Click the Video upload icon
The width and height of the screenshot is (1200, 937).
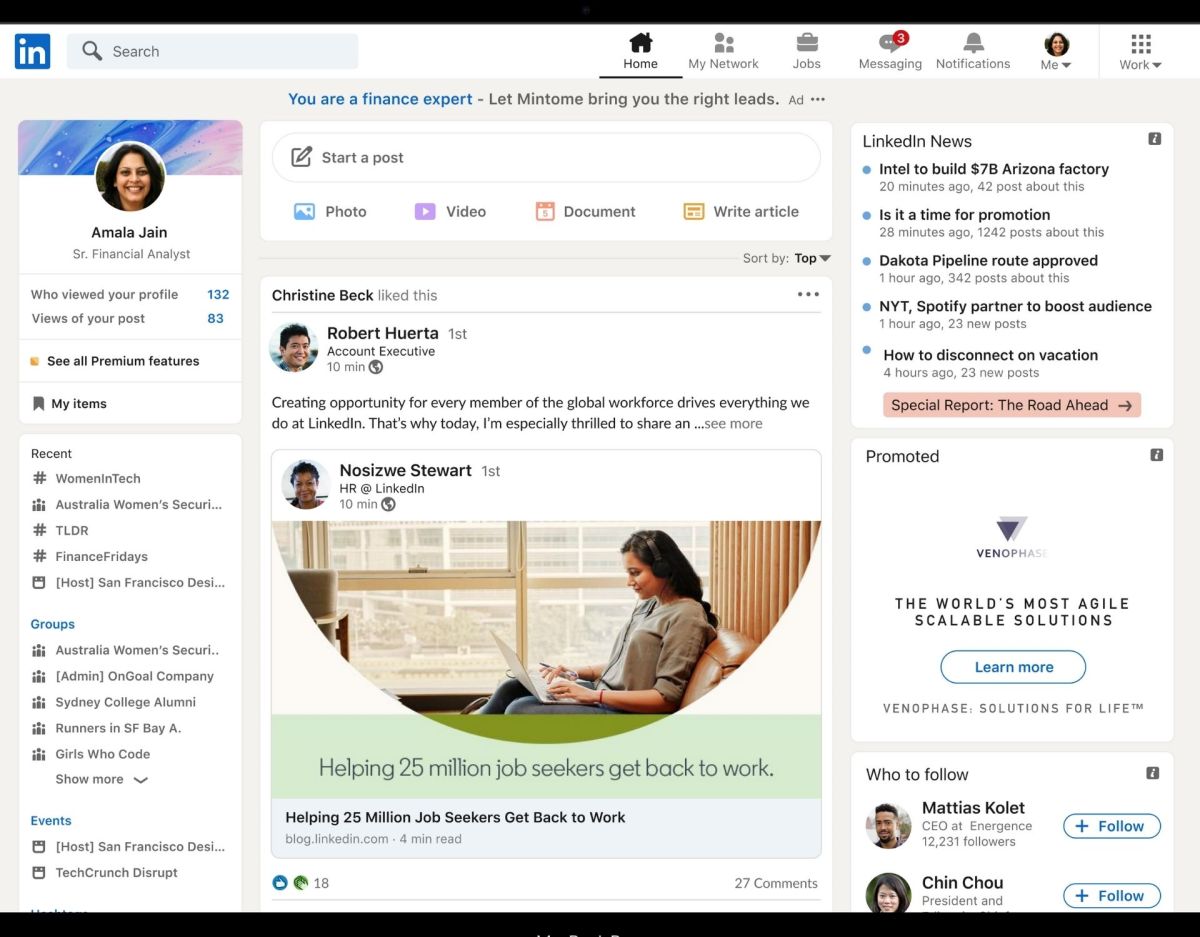(425, 212)
